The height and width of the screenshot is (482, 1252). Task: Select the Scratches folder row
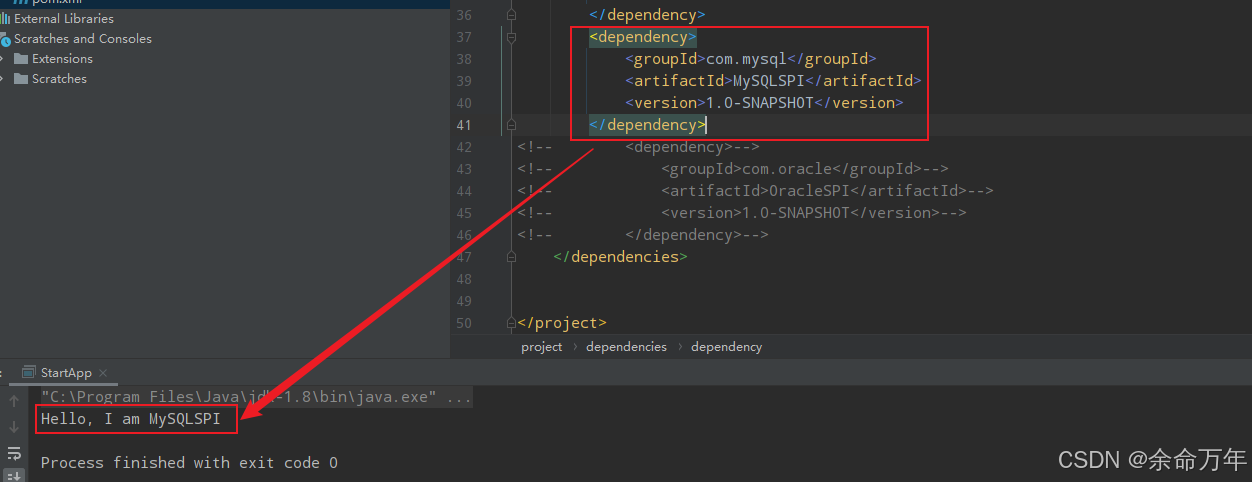(x=225, y=79)
